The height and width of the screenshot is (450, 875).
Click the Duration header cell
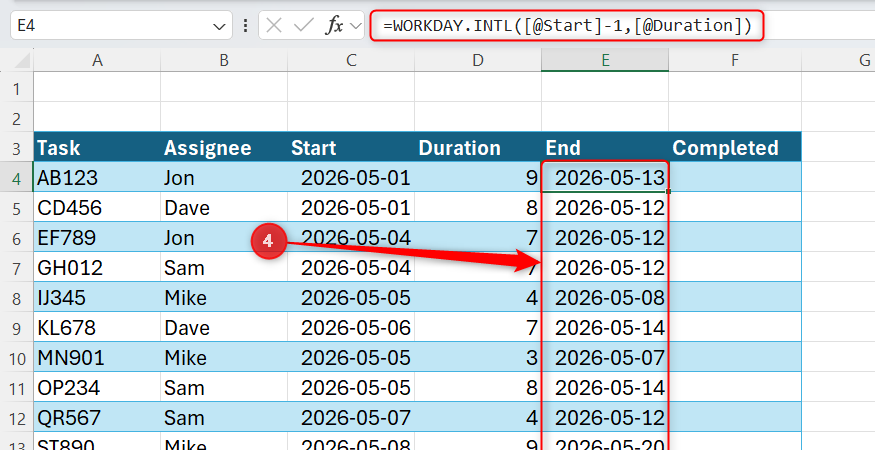click(478, 147)
